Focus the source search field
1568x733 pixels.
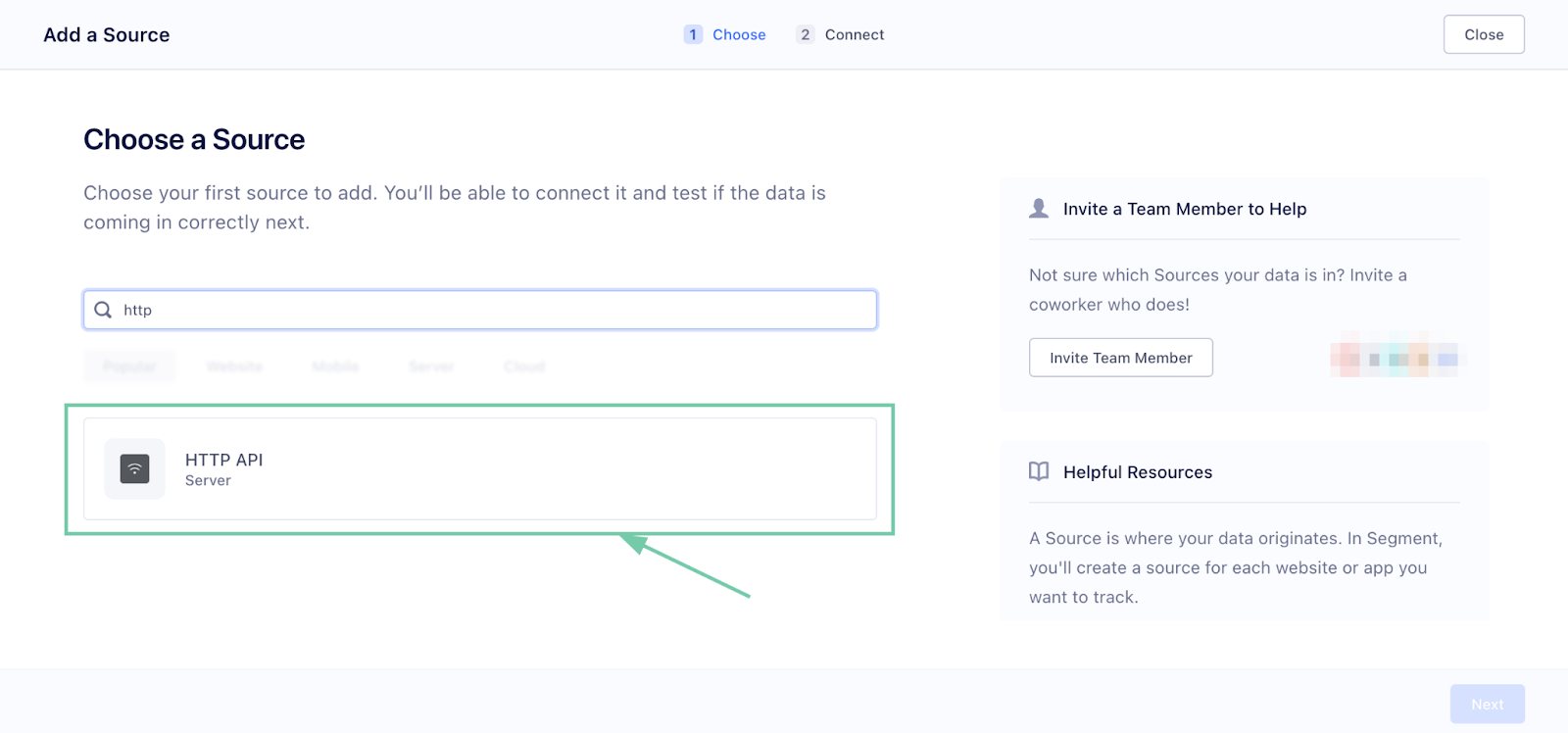coord(490,310)
